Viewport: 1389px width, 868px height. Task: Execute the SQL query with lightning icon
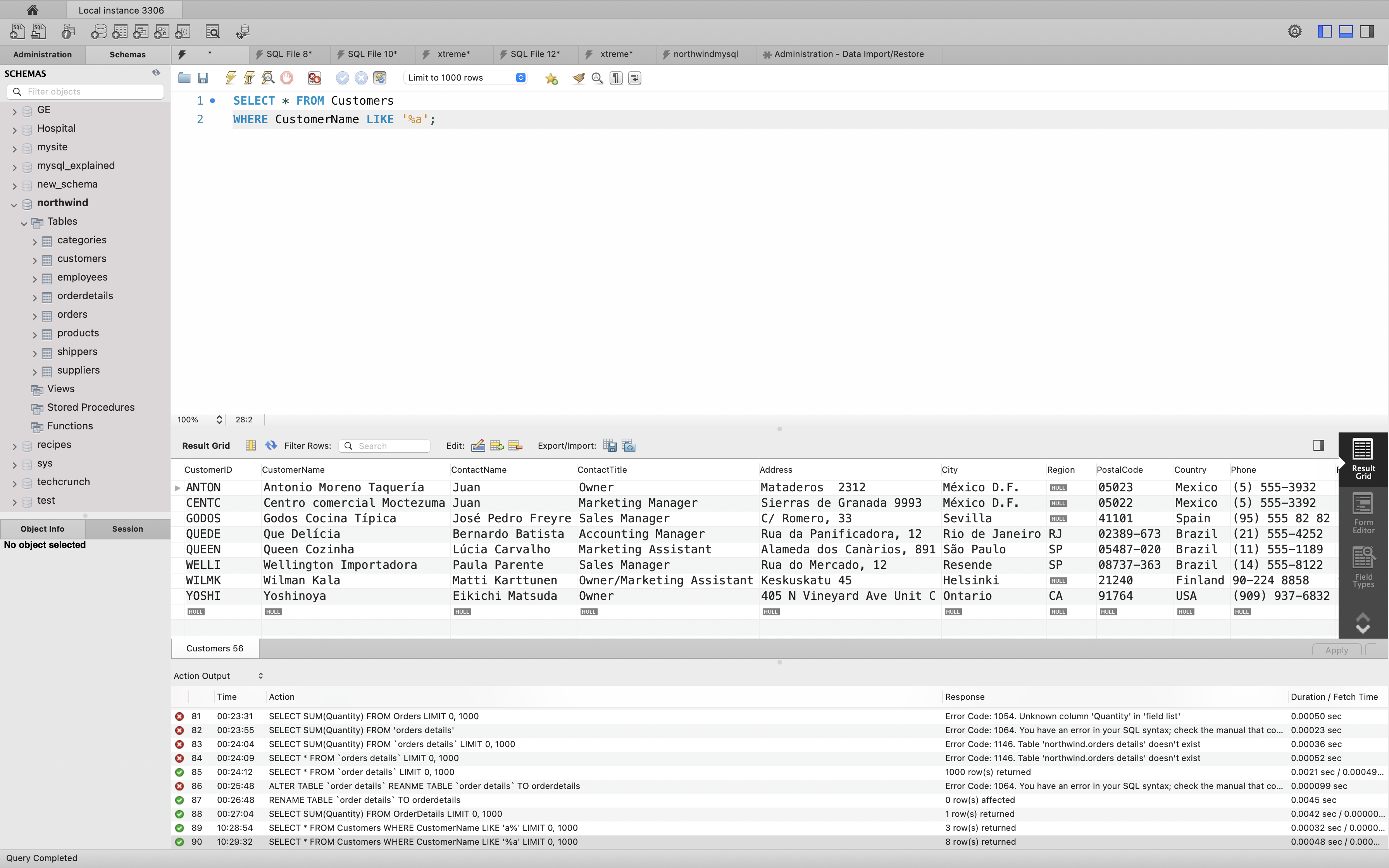(231, 77)
